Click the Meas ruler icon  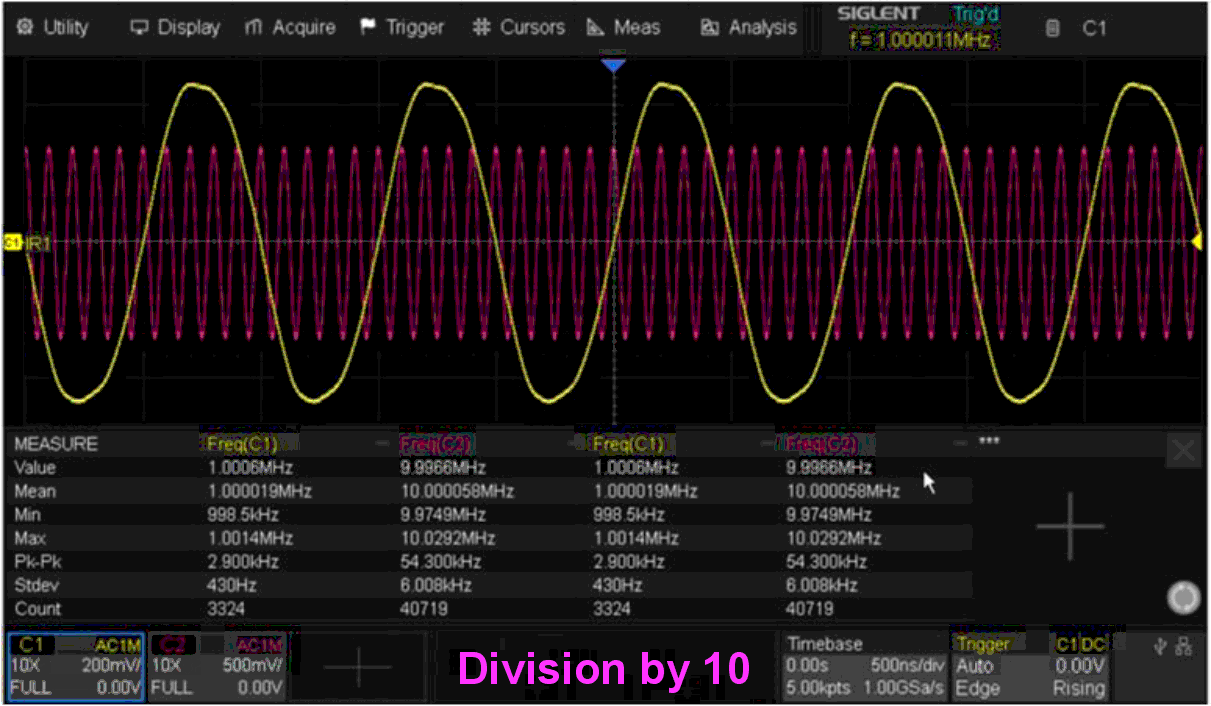pos(596,27)
